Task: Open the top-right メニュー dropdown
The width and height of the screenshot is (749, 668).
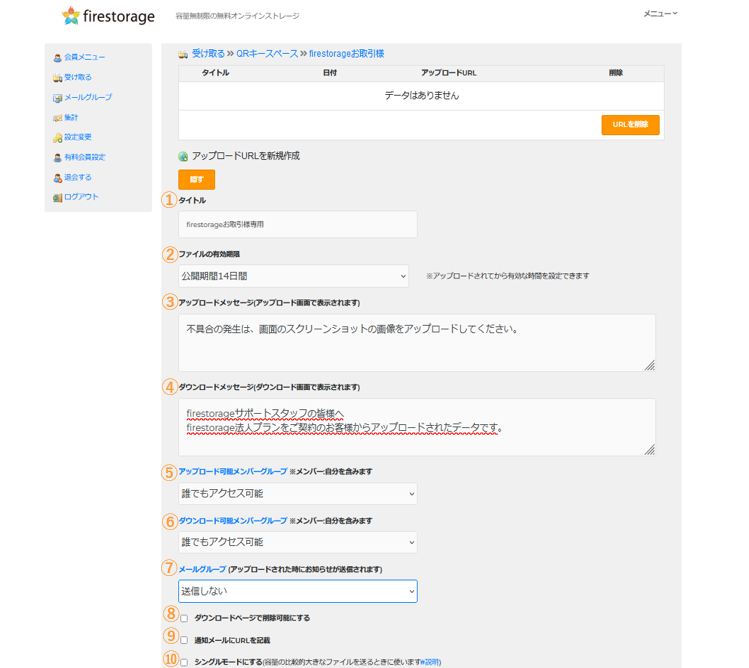Action: click(660, 14)
